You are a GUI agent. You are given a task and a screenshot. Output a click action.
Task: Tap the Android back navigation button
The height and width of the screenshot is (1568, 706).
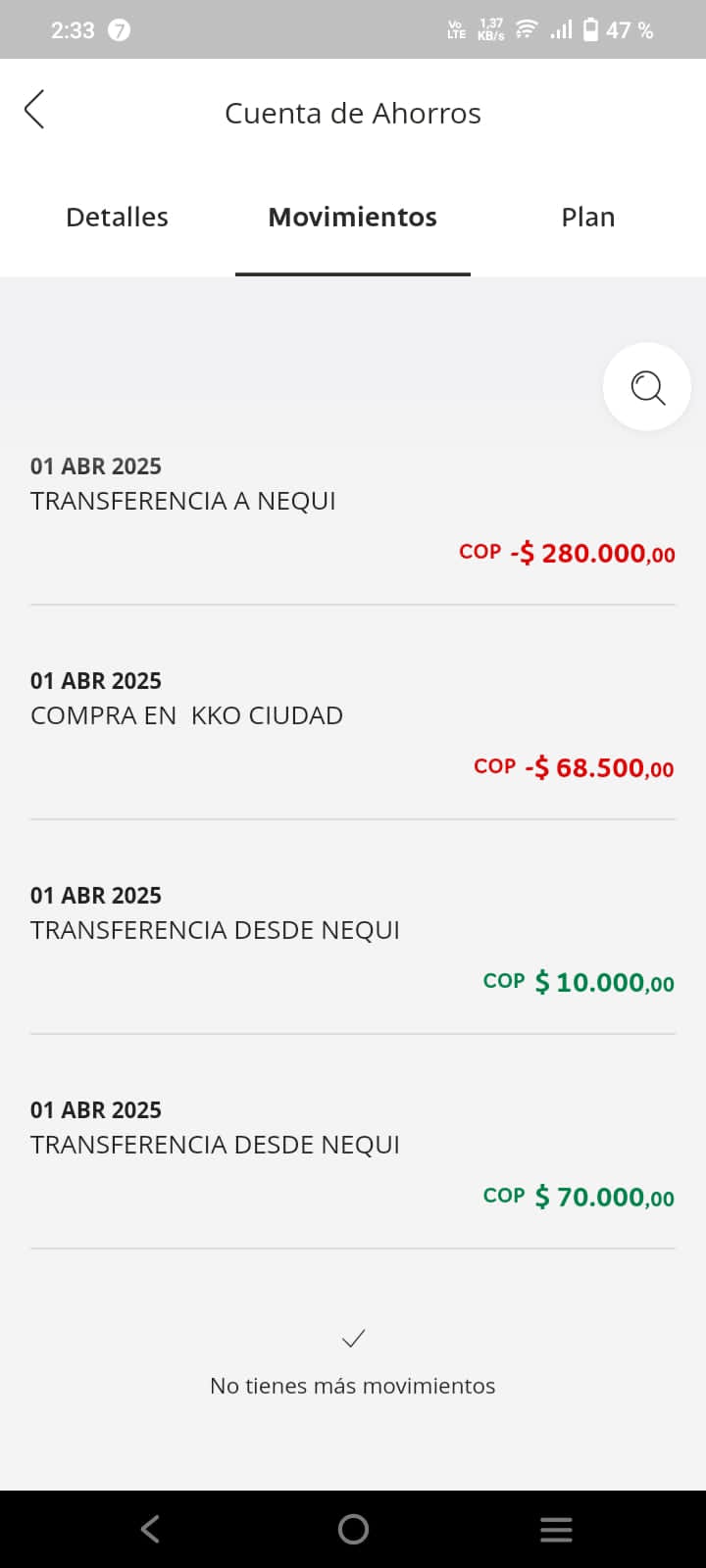tap(150, 1529)
